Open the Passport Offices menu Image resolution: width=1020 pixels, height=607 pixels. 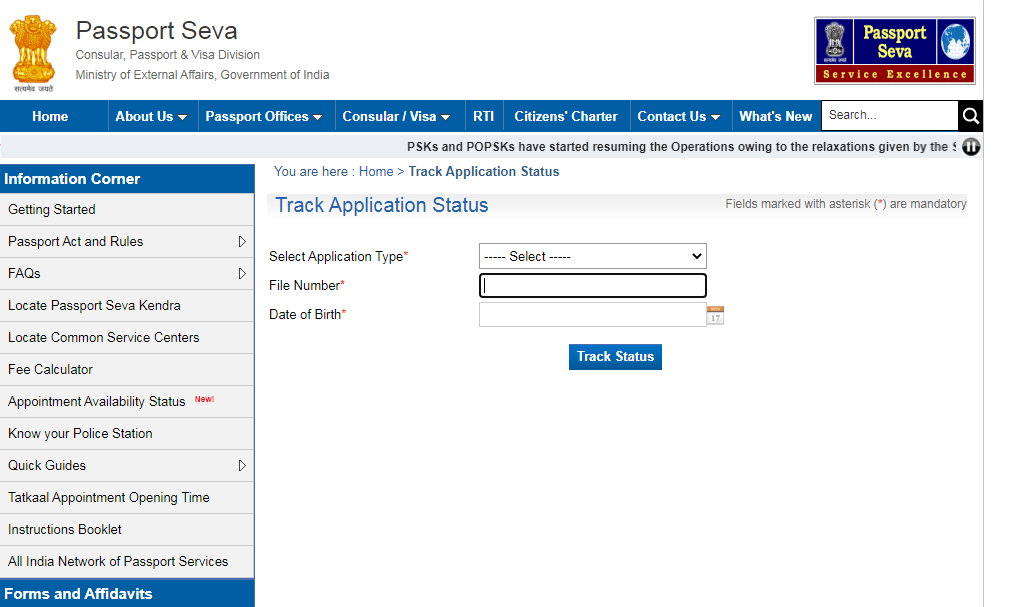(x=264, y=115)
